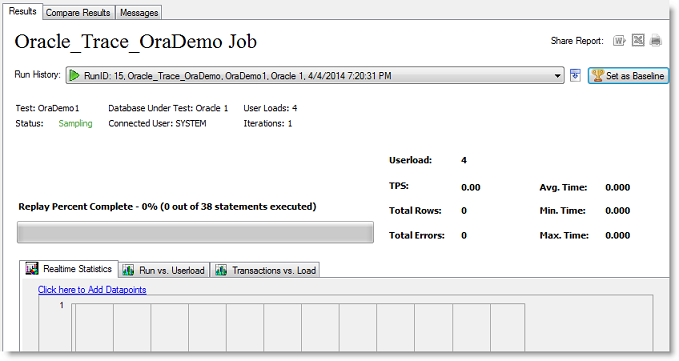Click the 'Click here to Add Datapoints' link
This screenshot has width=679, height=361.
click(92, 290)
